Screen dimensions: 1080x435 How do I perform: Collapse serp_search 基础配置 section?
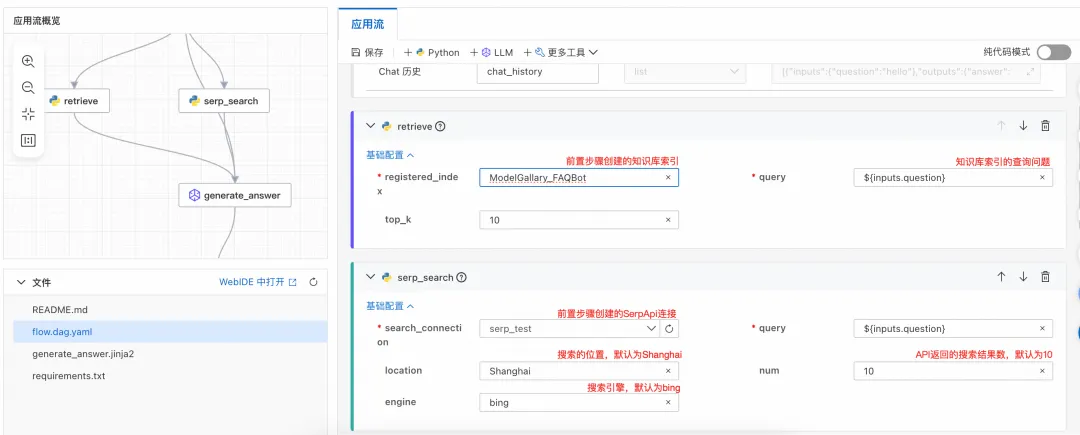[x=390, y=306]
